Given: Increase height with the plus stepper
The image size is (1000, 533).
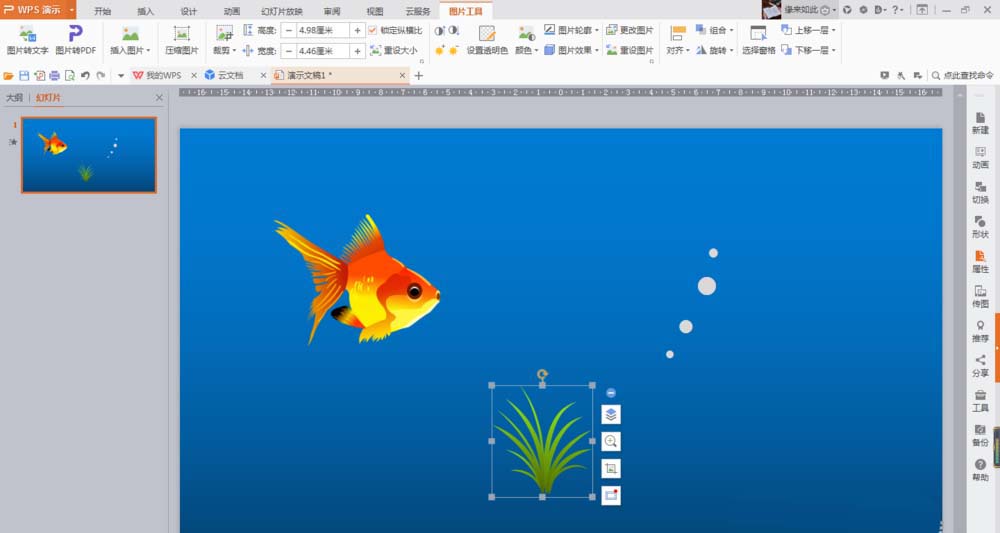Looking at the screenshot, I should tap(357, 31).
